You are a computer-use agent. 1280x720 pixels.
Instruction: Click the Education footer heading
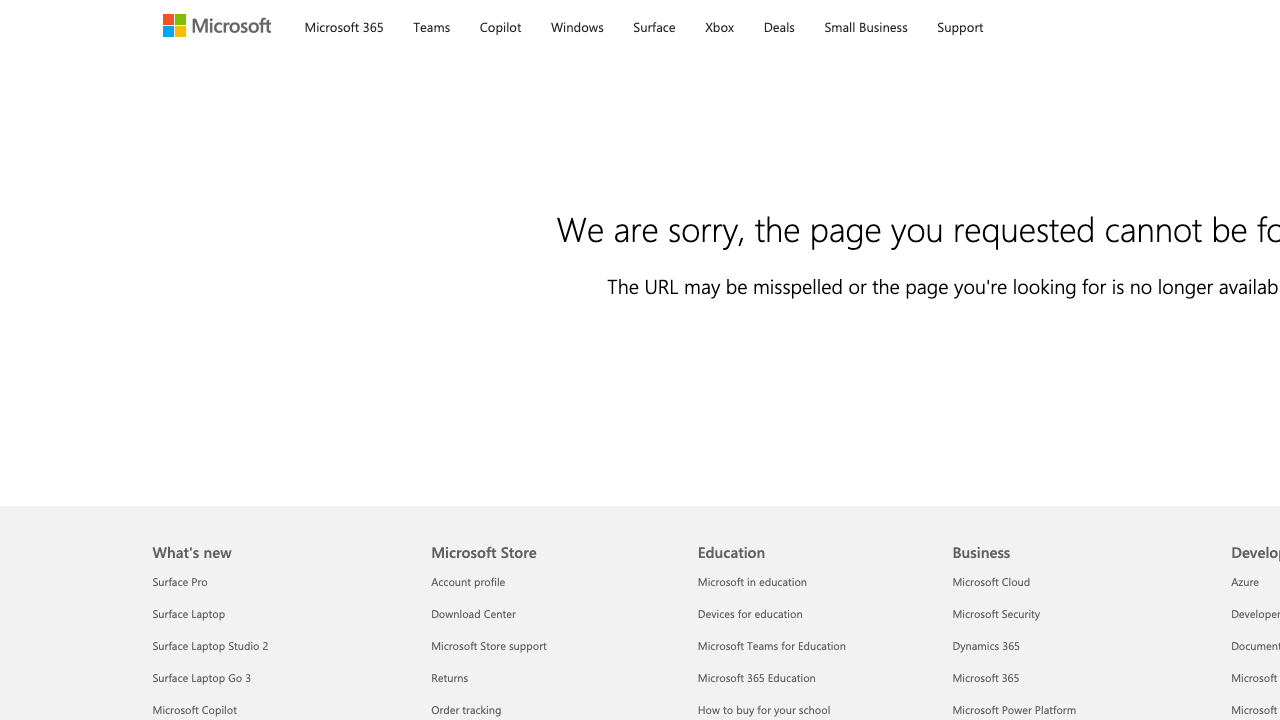pos(731,552)
